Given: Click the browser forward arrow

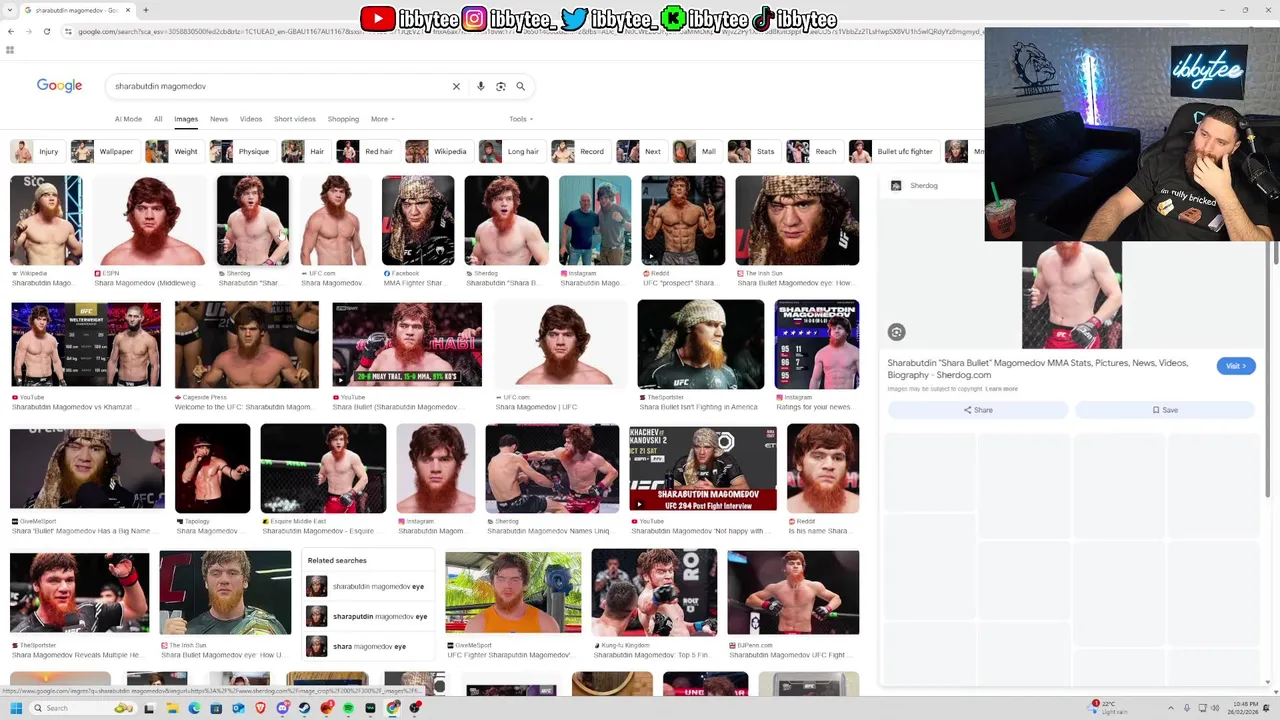Looking at the screenshot, I should tap(29, 31).
